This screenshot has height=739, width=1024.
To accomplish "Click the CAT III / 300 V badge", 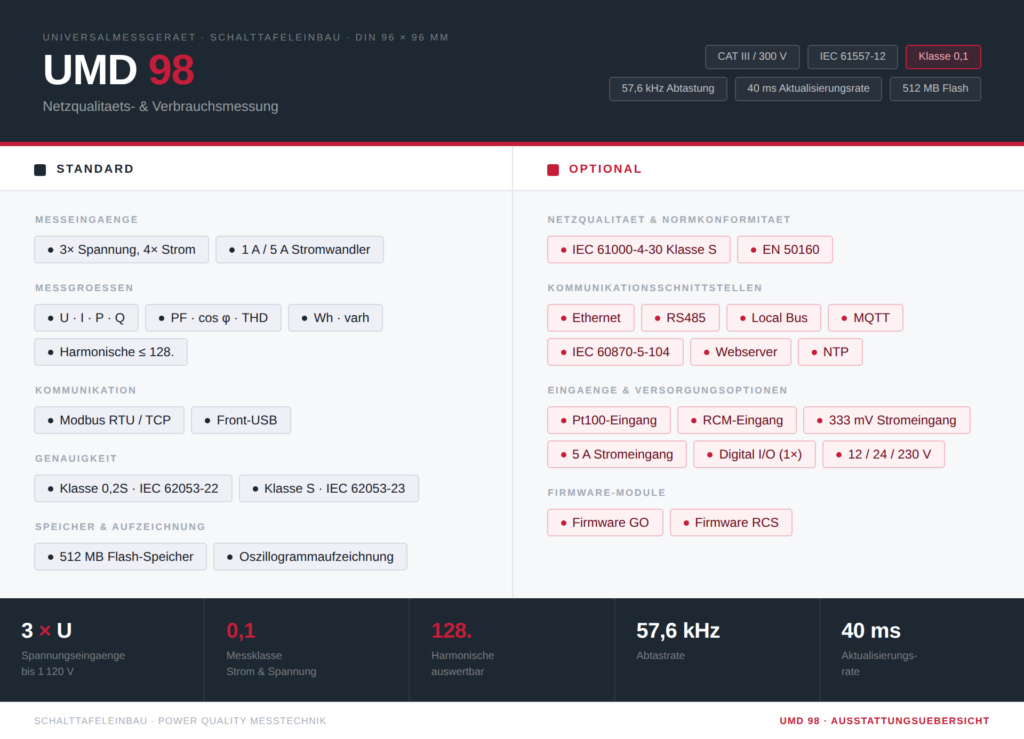I will pos(752,57).
